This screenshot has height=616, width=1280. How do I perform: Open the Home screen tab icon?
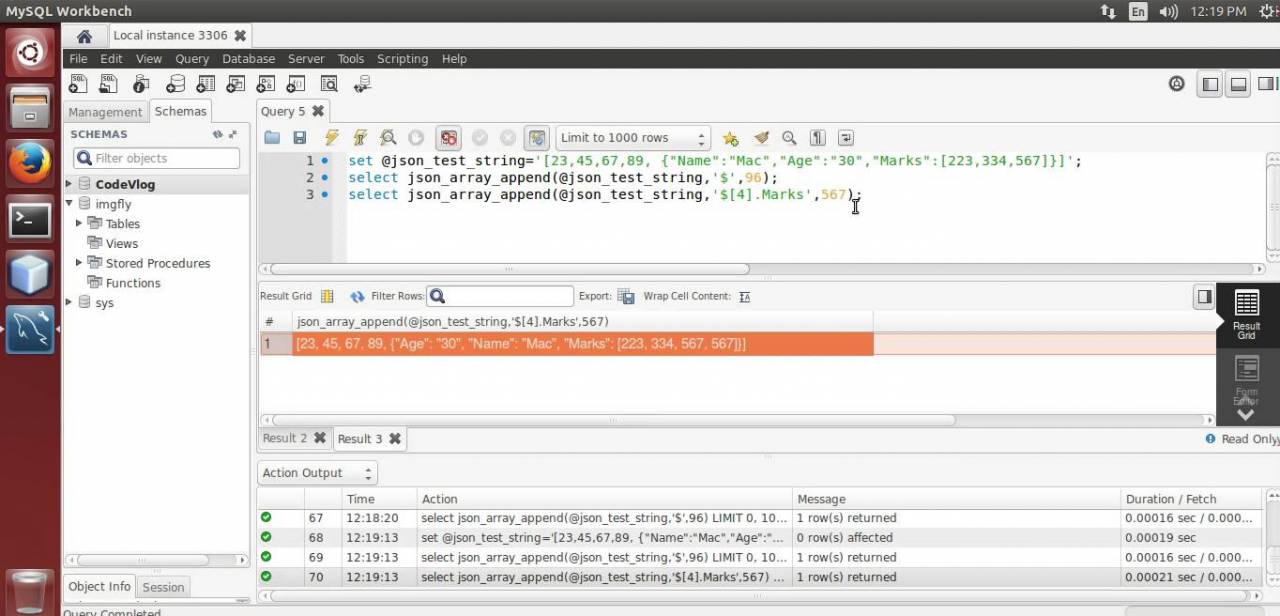click(84, 36)
